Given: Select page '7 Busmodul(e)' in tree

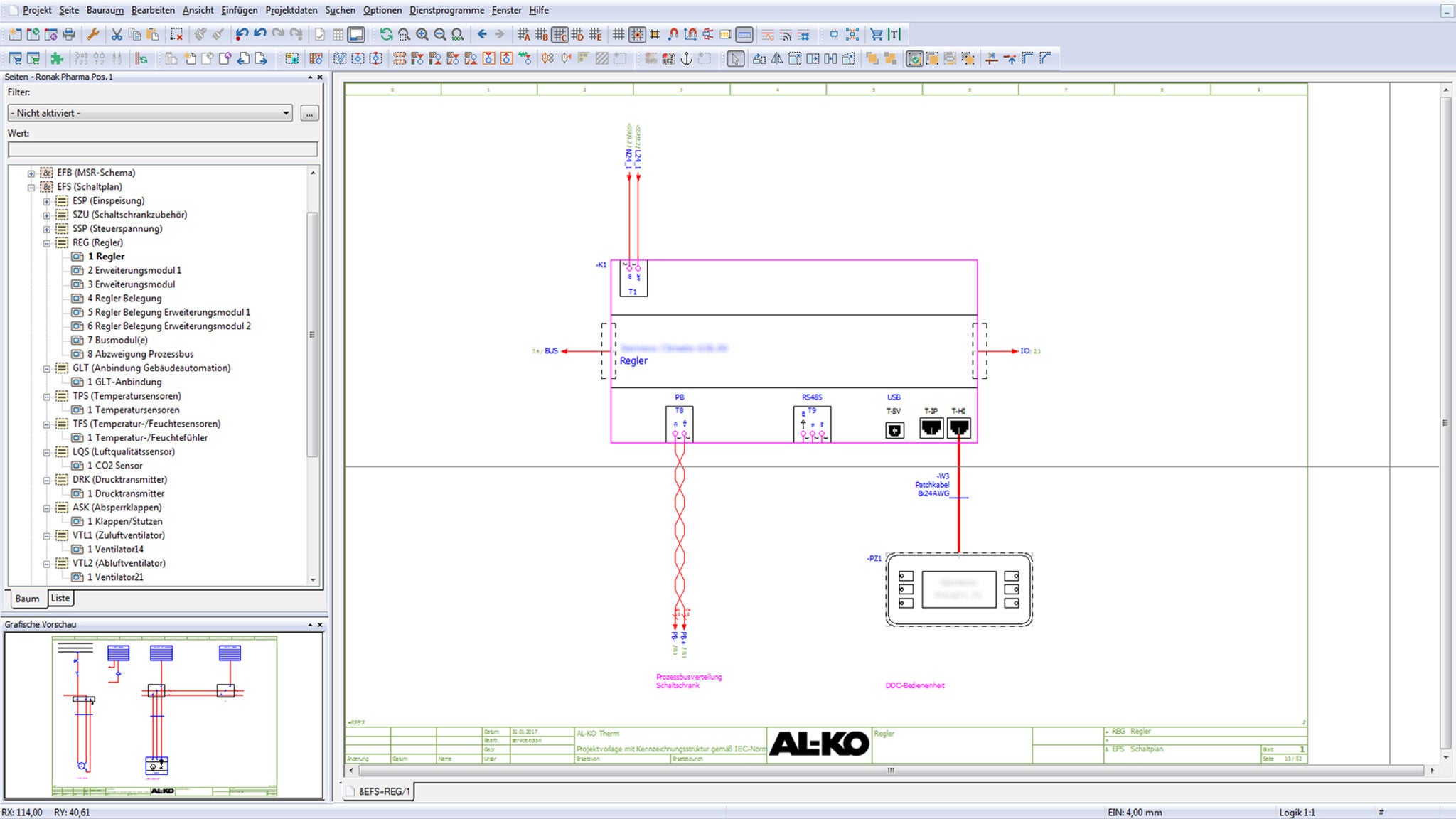Looking at the screenshot, I should coord(117,340).
